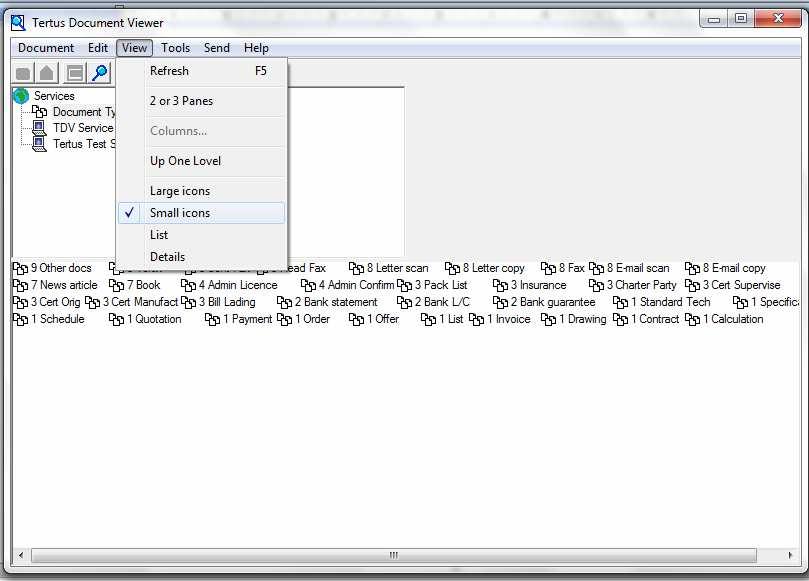Viewport: 809px width, 581px height.
Task: Choose Refresh from the View menu
Action: pyautogui.click(x=201, y=71)
